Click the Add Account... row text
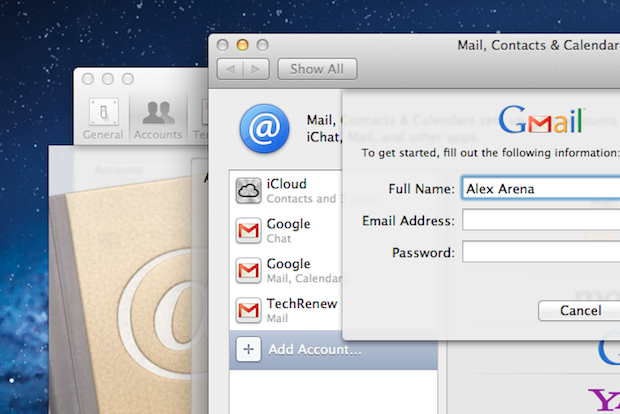620x414 pixels. (x=315, y=350)
